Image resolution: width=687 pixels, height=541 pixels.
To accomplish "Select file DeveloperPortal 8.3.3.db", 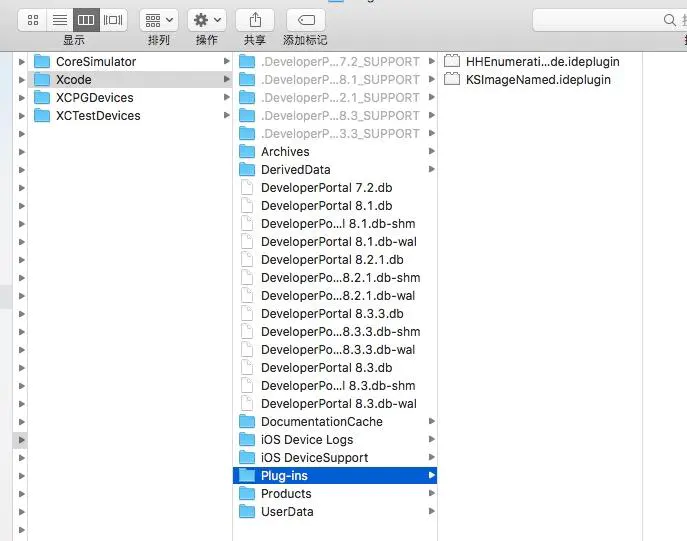I will [335, 314].
